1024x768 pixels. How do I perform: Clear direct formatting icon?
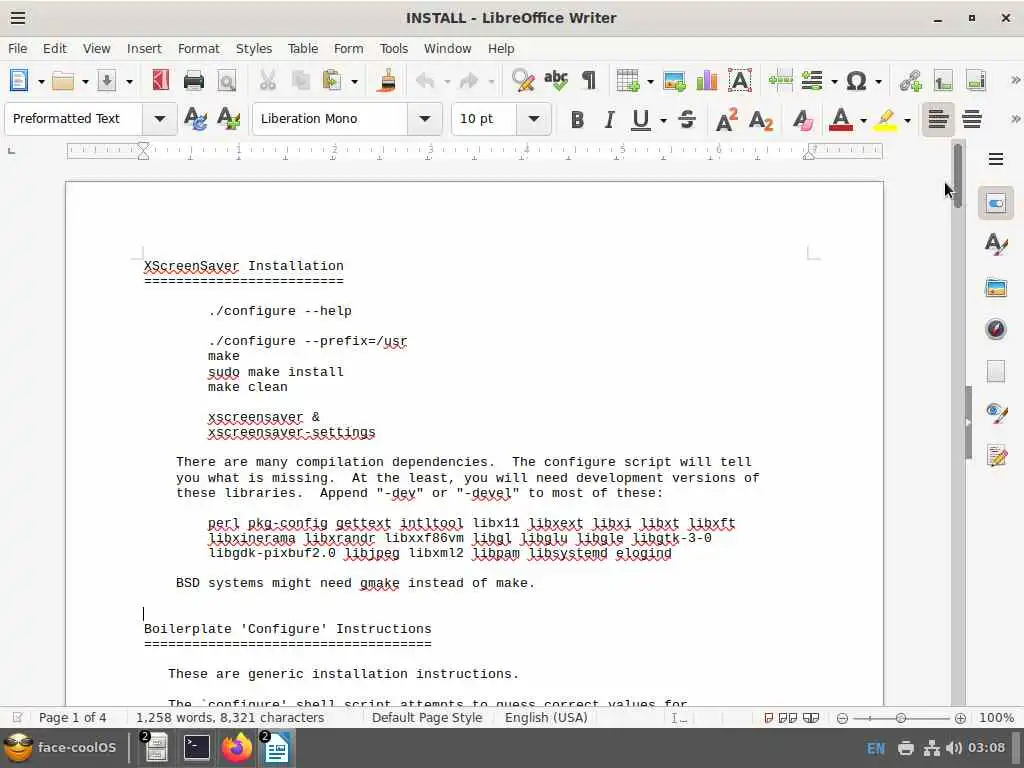pos(802,120)
